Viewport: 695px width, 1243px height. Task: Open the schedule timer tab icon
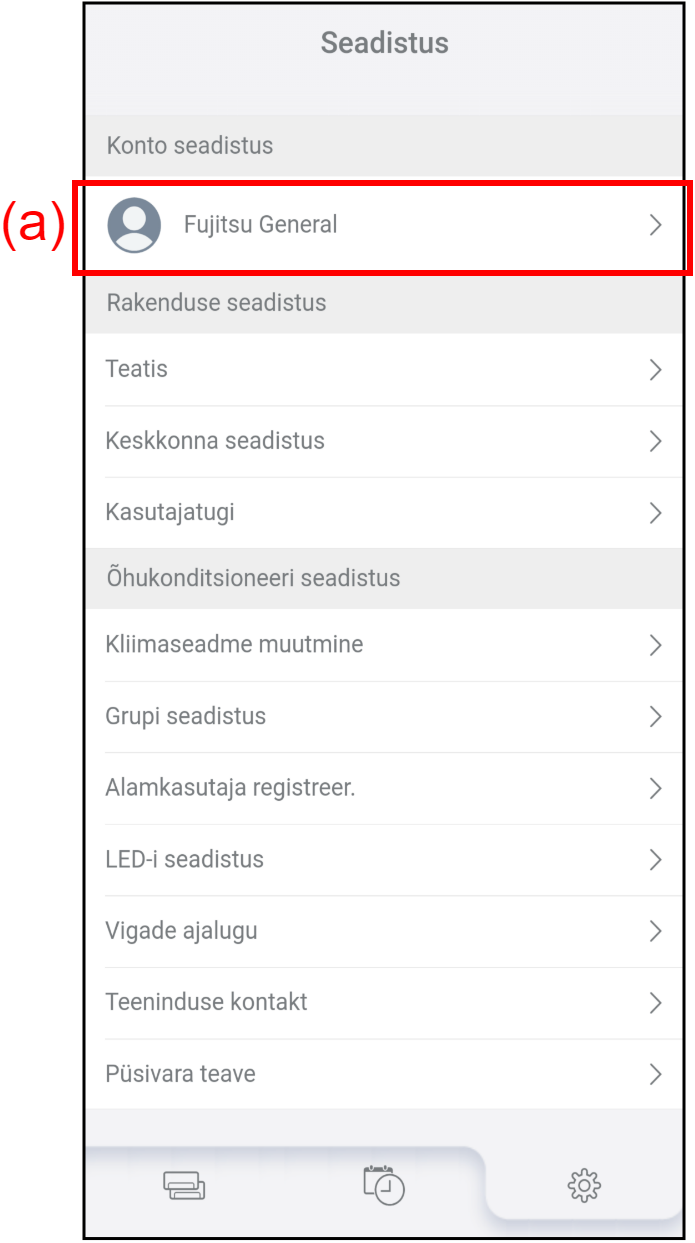click(384, 1185)
